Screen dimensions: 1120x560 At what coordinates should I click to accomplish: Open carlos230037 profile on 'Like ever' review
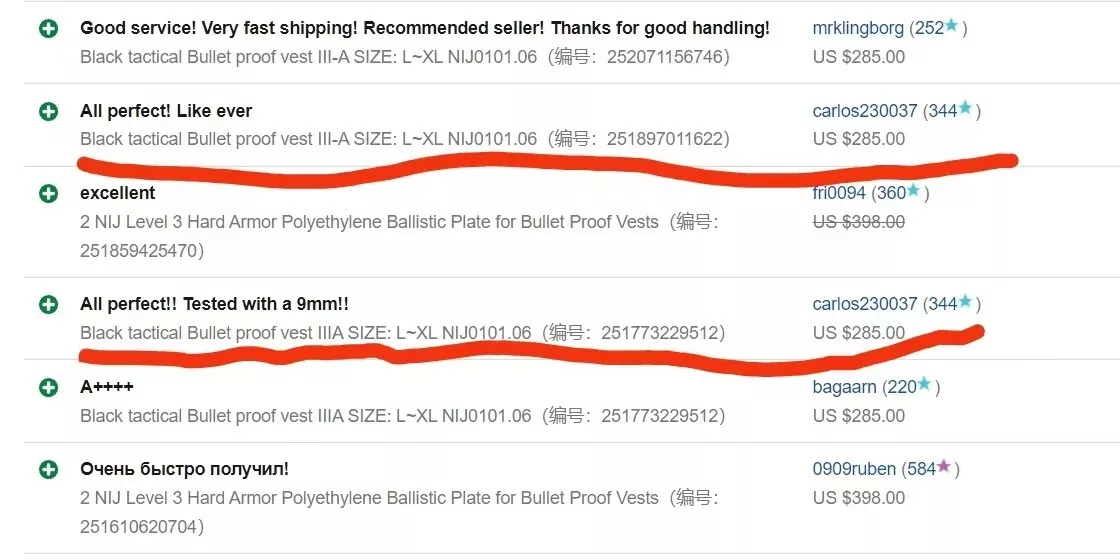(x=865, y=111)
